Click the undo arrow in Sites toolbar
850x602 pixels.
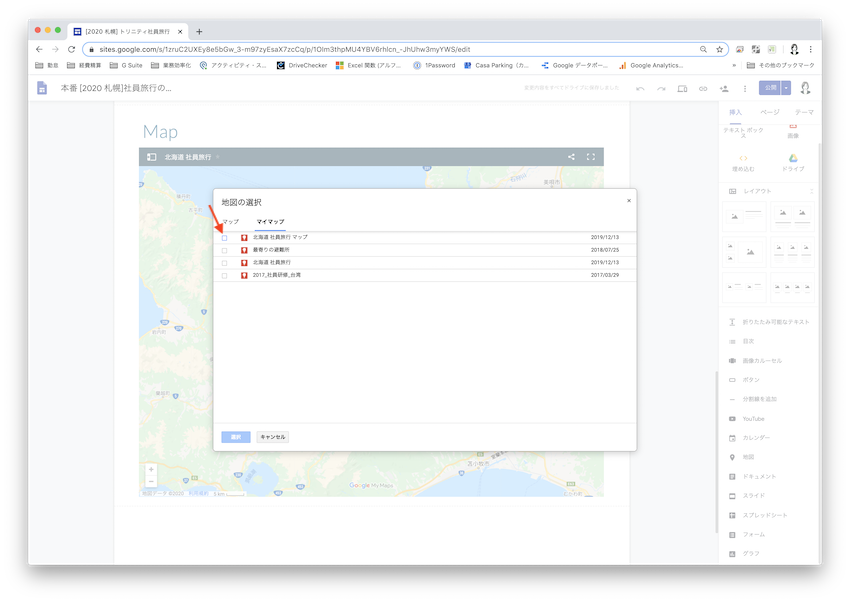tap(640, 88)
